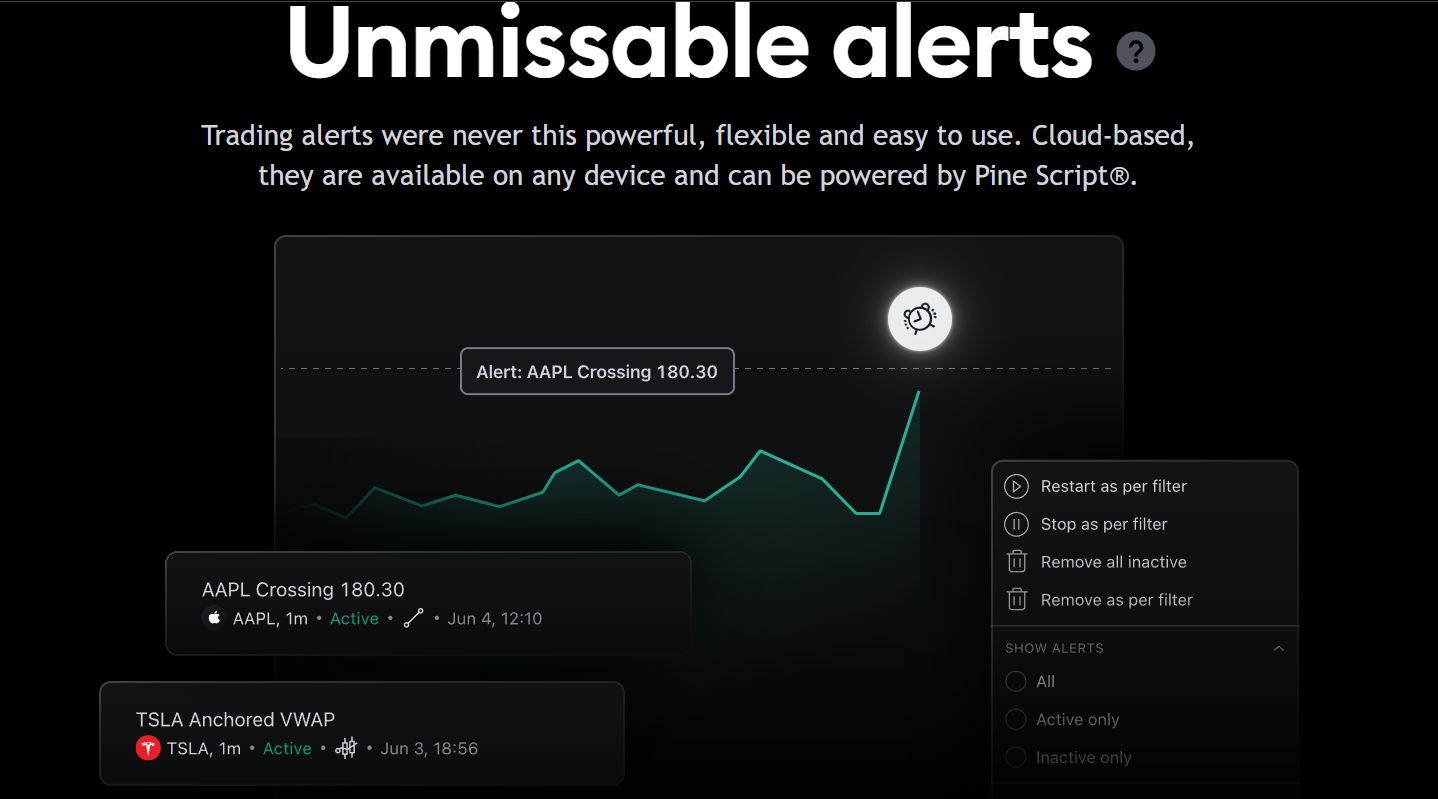
Task: Click the Alert: AAPL Crossing 180.30 chart label
Action: pyautogui.click(x=597, y=371)
